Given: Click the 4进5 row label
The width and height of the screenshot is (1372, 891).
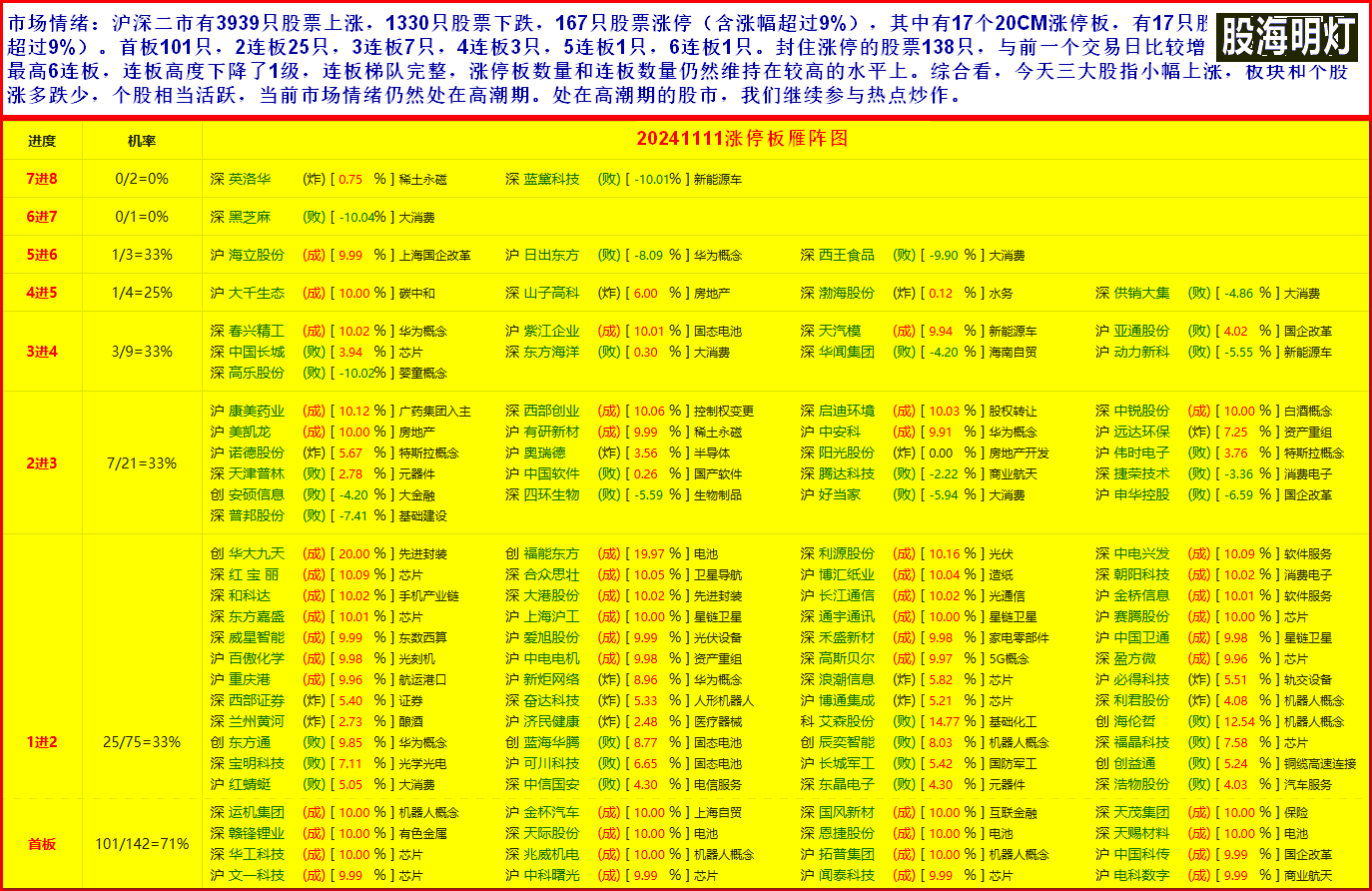Looking at the screenshot, I should [x=42, y=293].
